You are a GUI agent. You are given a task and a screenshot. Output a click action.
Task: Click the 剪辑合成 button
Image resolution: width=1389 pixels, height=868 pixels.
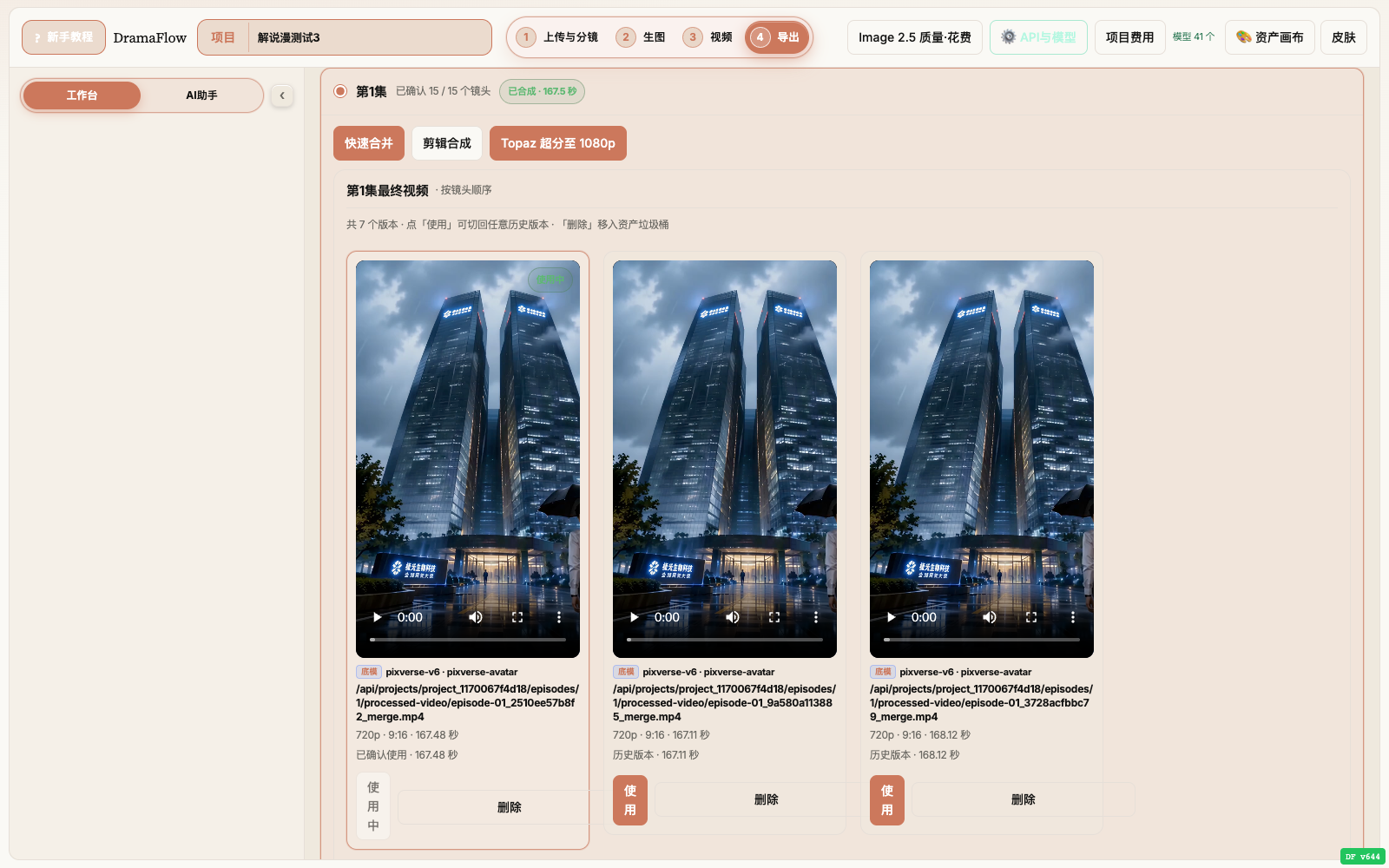(447, 143)
